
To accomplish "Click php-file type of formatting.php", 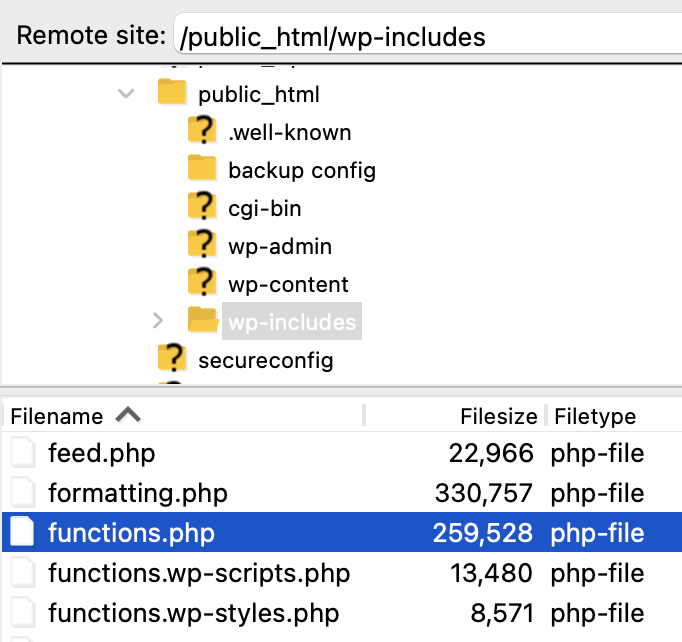I will coord(597,494).
